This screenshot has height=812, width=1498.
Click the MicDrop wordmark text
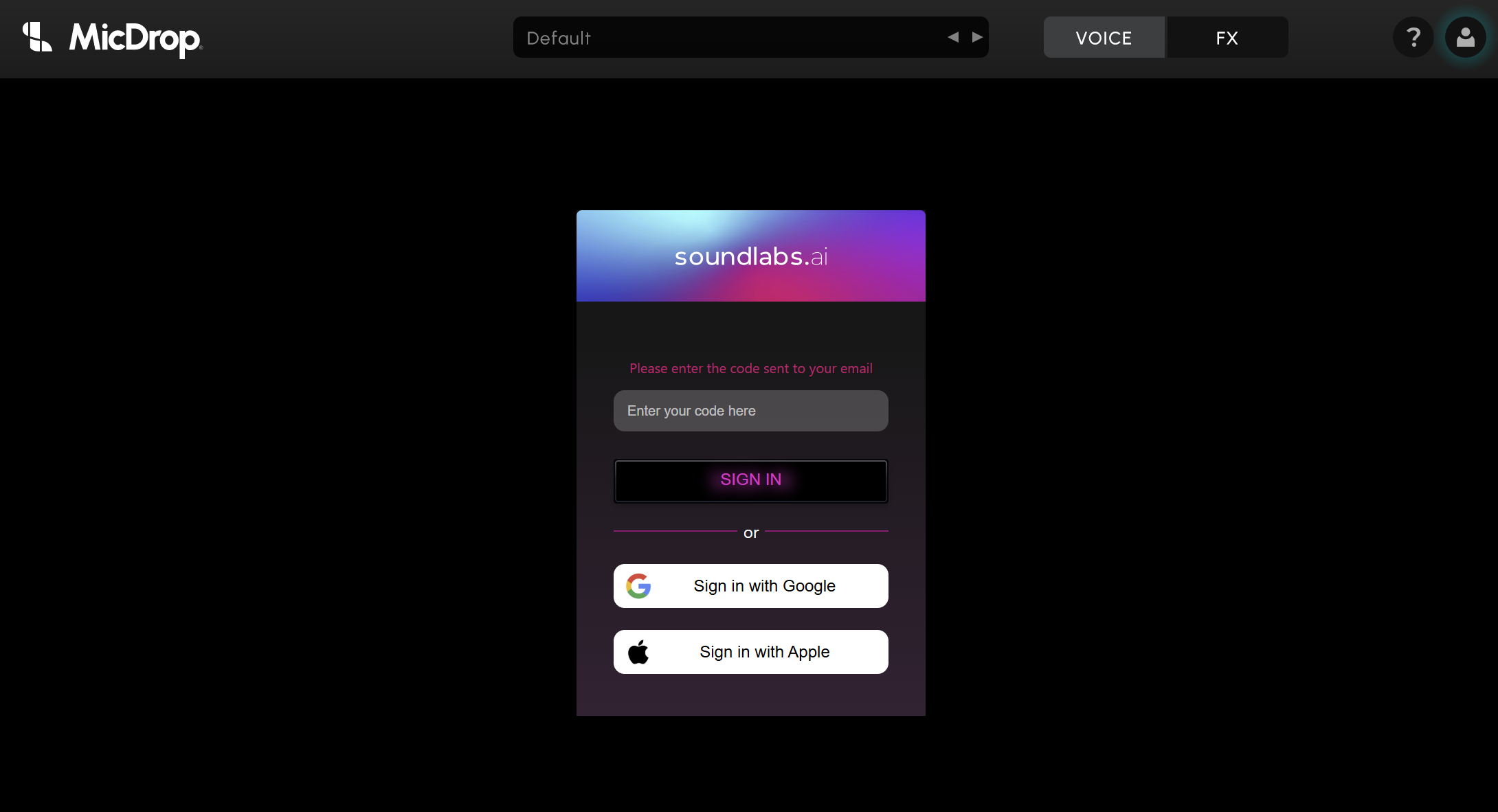coord(136,38)
